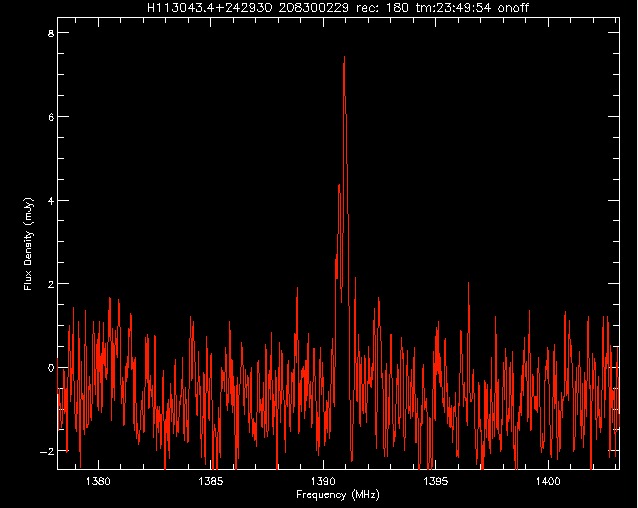Click the secondary shoulder peak near 4 mJy
638x508 pixels.
[339, 186]
